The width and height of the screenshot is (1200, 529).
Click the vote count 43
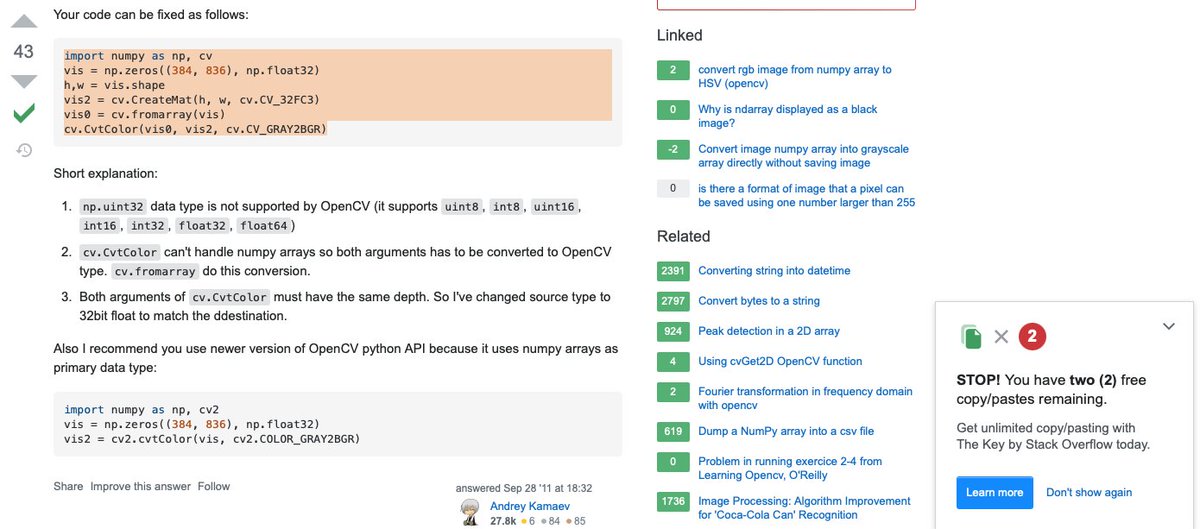(24, 51)
